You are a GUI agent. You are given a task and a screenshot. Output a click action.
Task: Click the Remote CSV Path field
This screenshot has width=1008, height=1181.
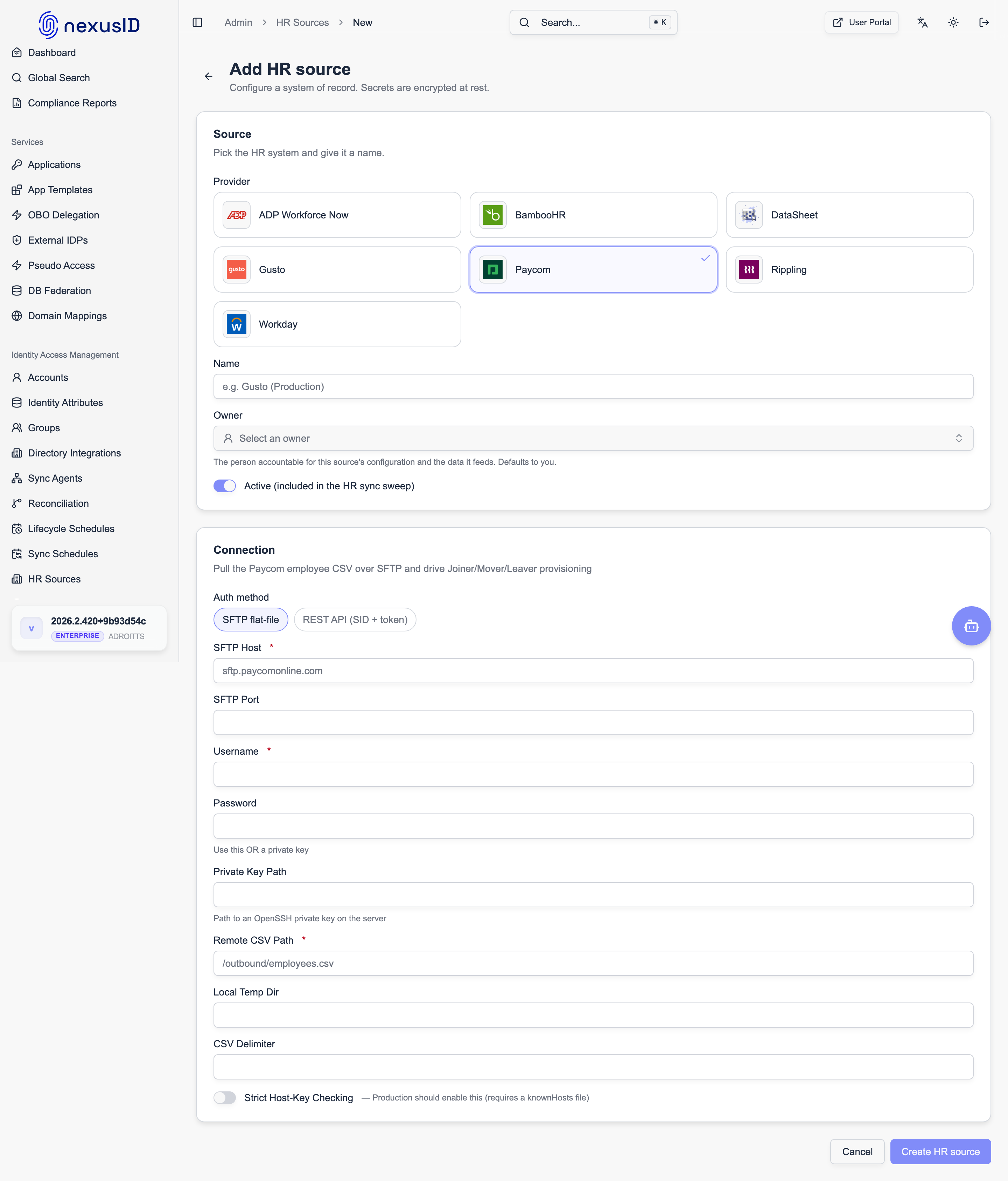click(593, 963)
